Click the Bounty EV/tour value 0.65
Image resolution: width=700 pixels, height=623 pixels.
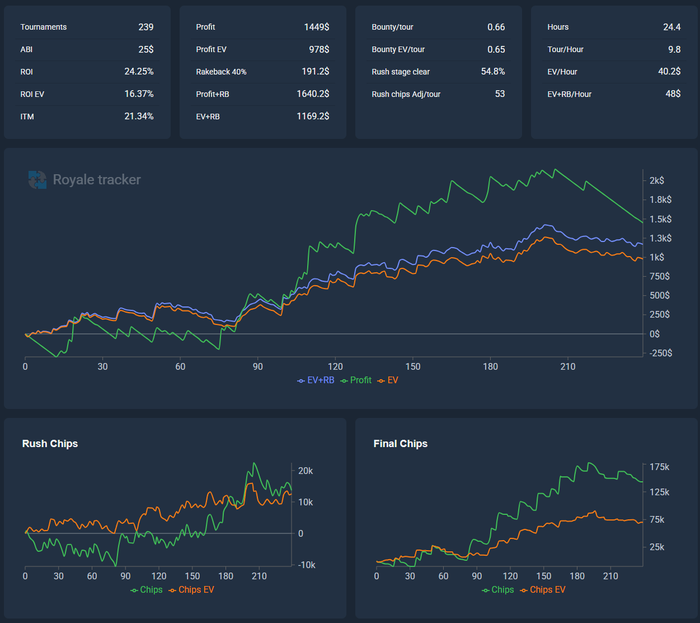coord(496,50)
